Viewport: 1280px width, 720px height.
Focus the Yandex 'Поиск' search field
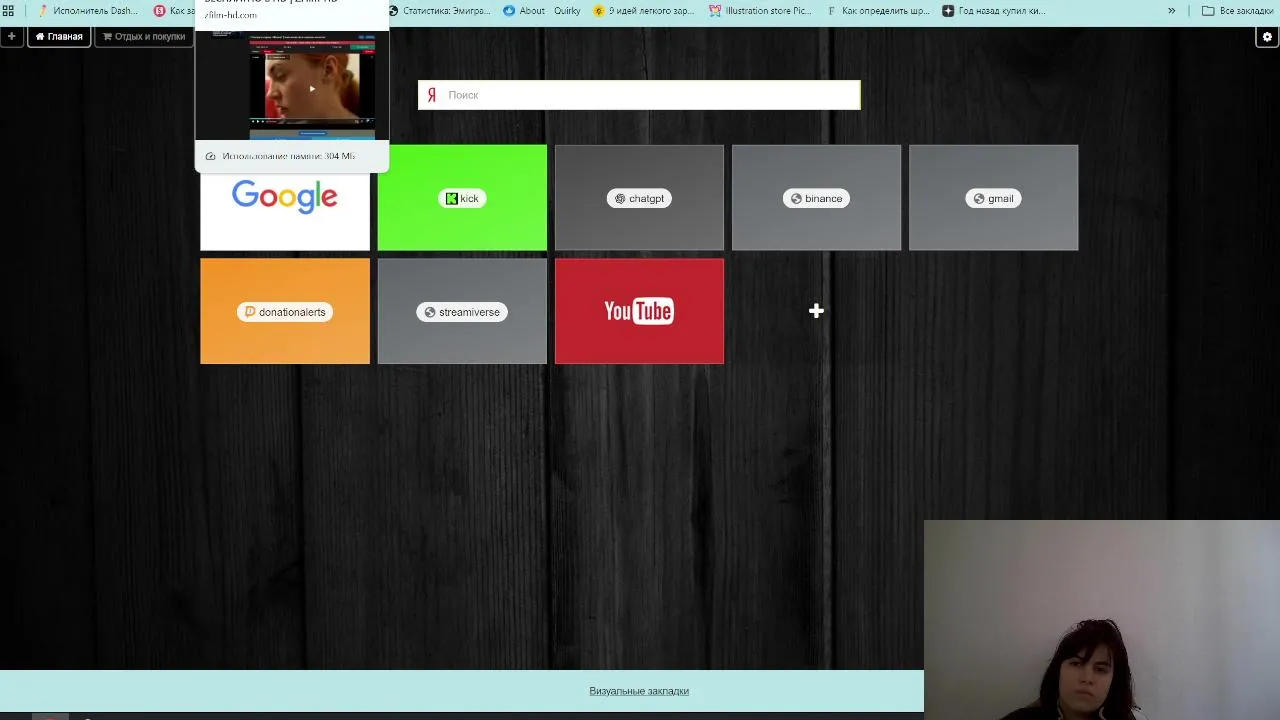tap(639, 95)
